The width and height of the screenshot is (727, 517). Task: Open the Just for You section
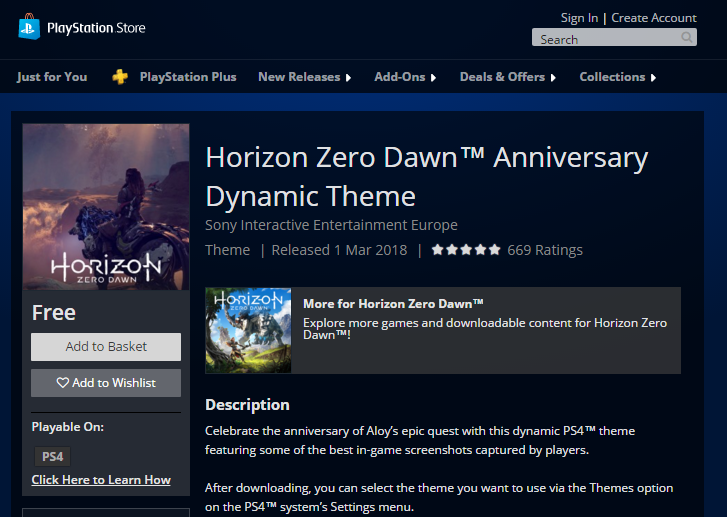tap(52, 77)
